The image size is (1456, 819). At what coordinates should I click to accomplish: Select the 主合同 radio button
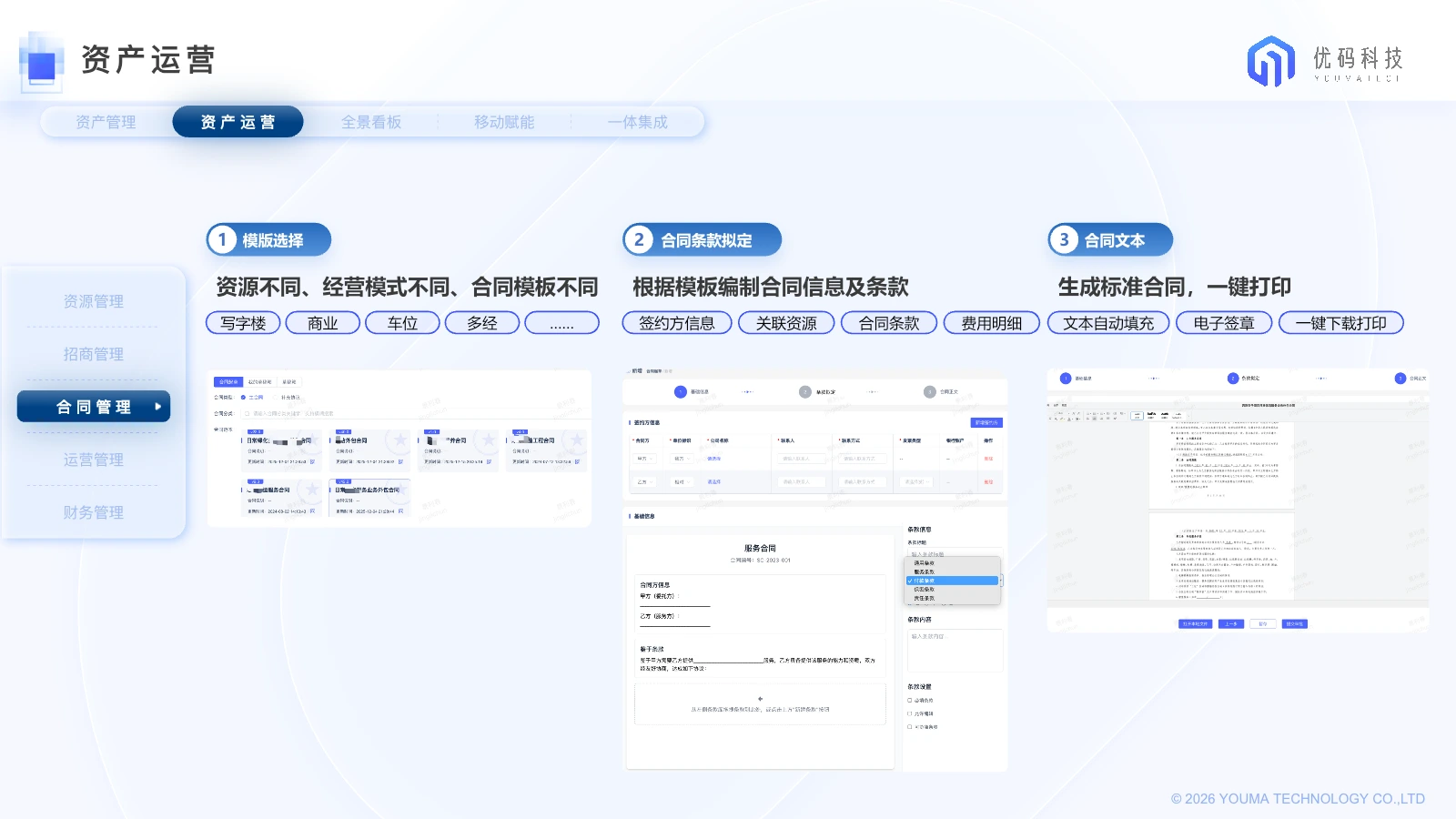[x=243, y=397]
